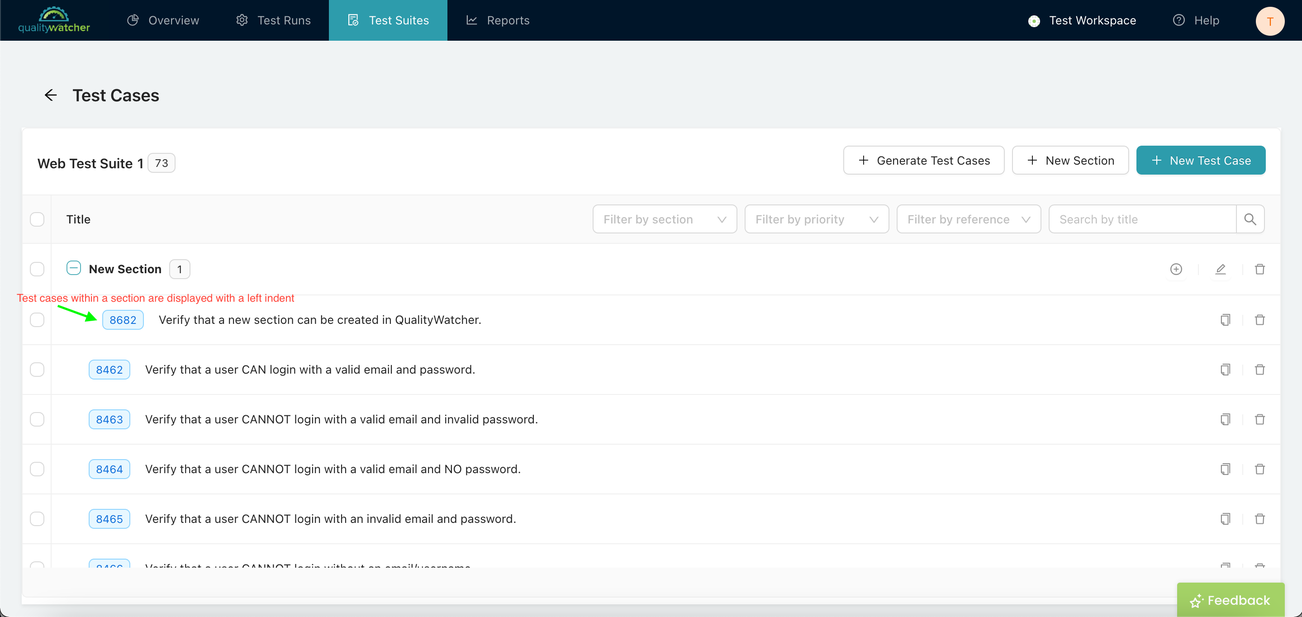This screenshot has width=1302, height=617.
Task: Click the Generate Test Cases button
Action: [924, 160]
